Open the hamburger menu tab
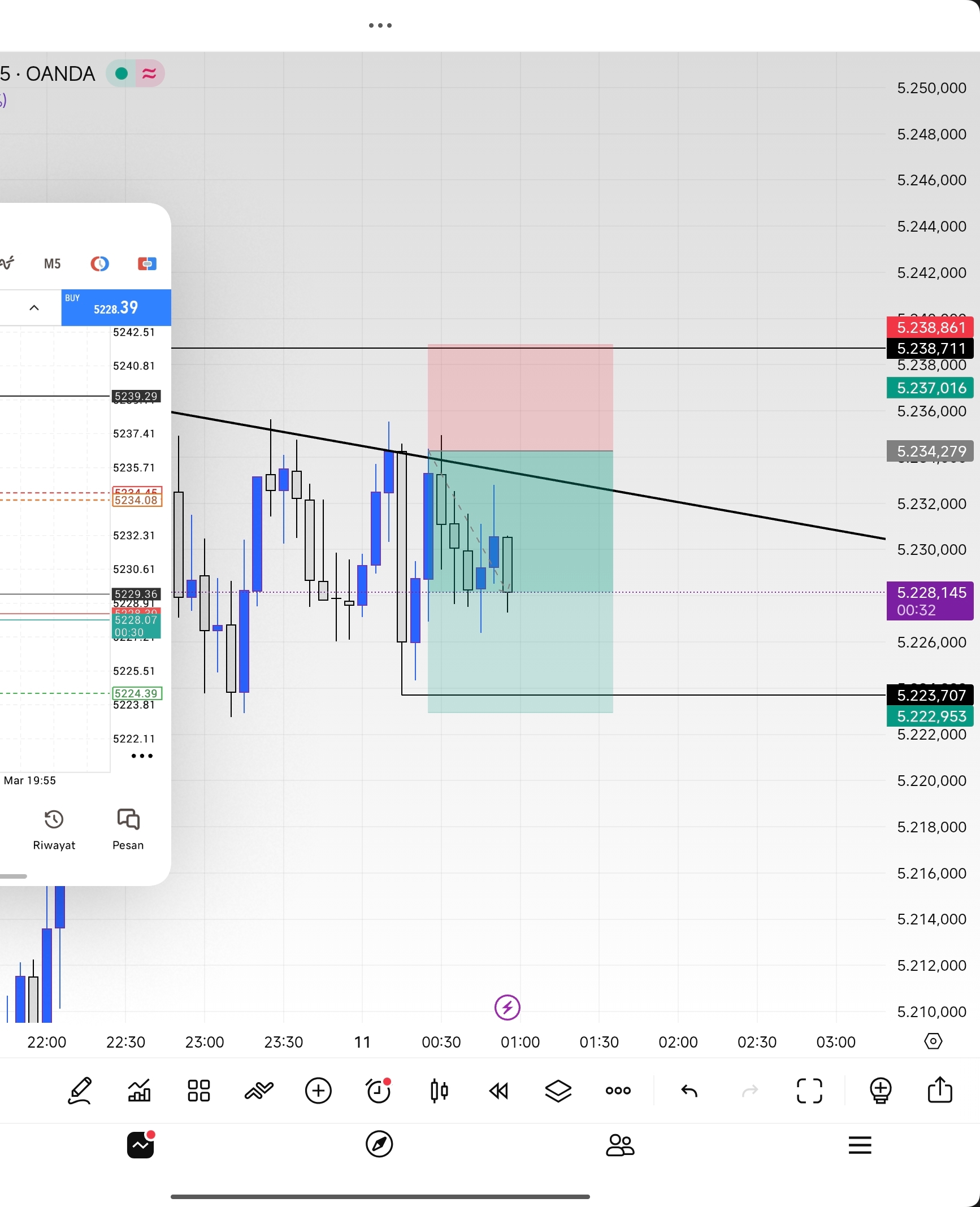 tap(860, 1145)
